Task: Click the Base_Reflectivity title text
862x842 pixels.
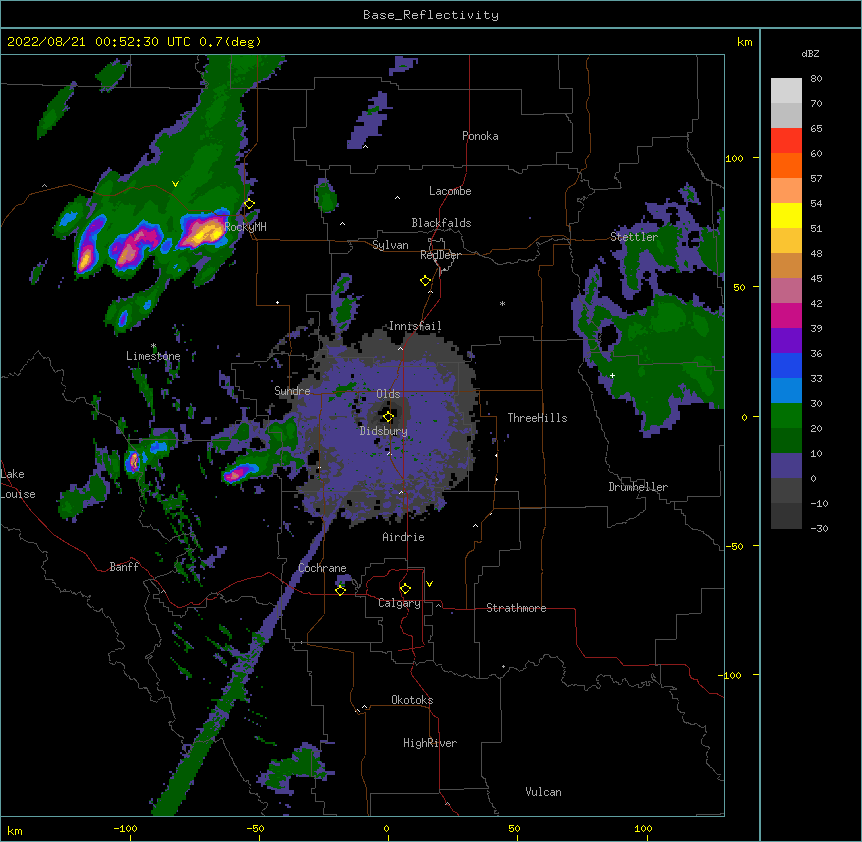Action: coord(431,15)
